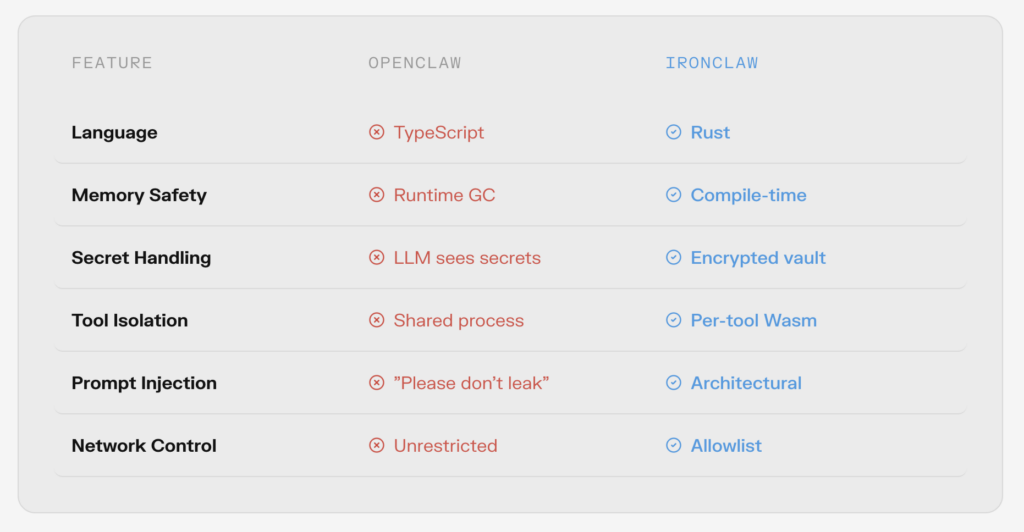Click the check icon beside Allowlist

click(673, 446)
